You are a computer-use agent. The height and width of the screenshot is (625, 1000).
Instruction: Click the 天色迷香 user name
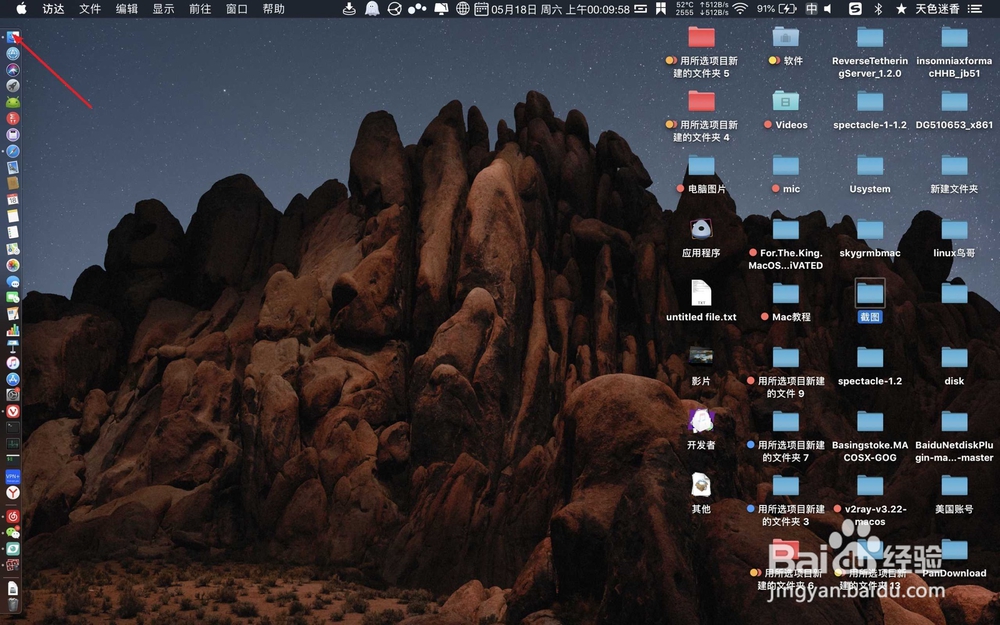(937, 9)
